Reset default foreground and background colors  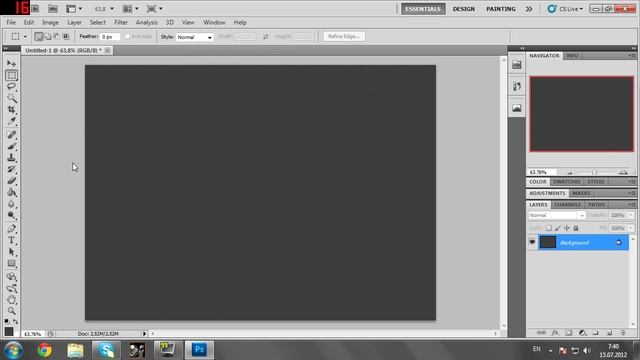[x=7, y=321]
